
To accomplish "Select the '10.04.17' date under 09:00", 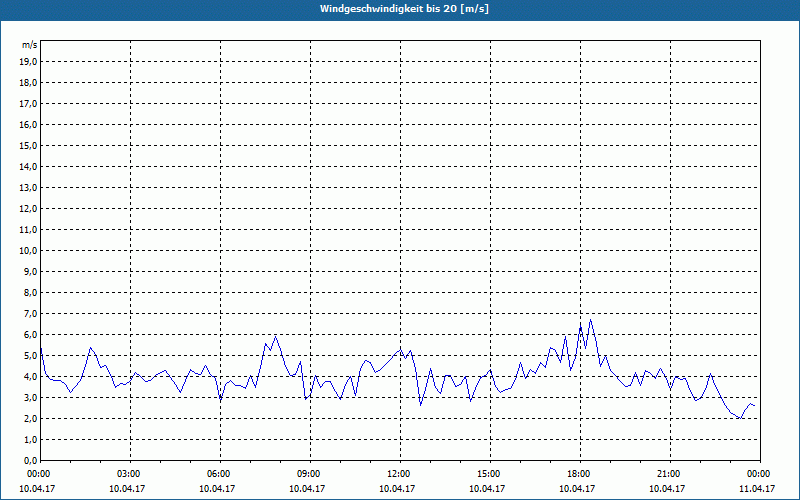I will click(307, 488).
